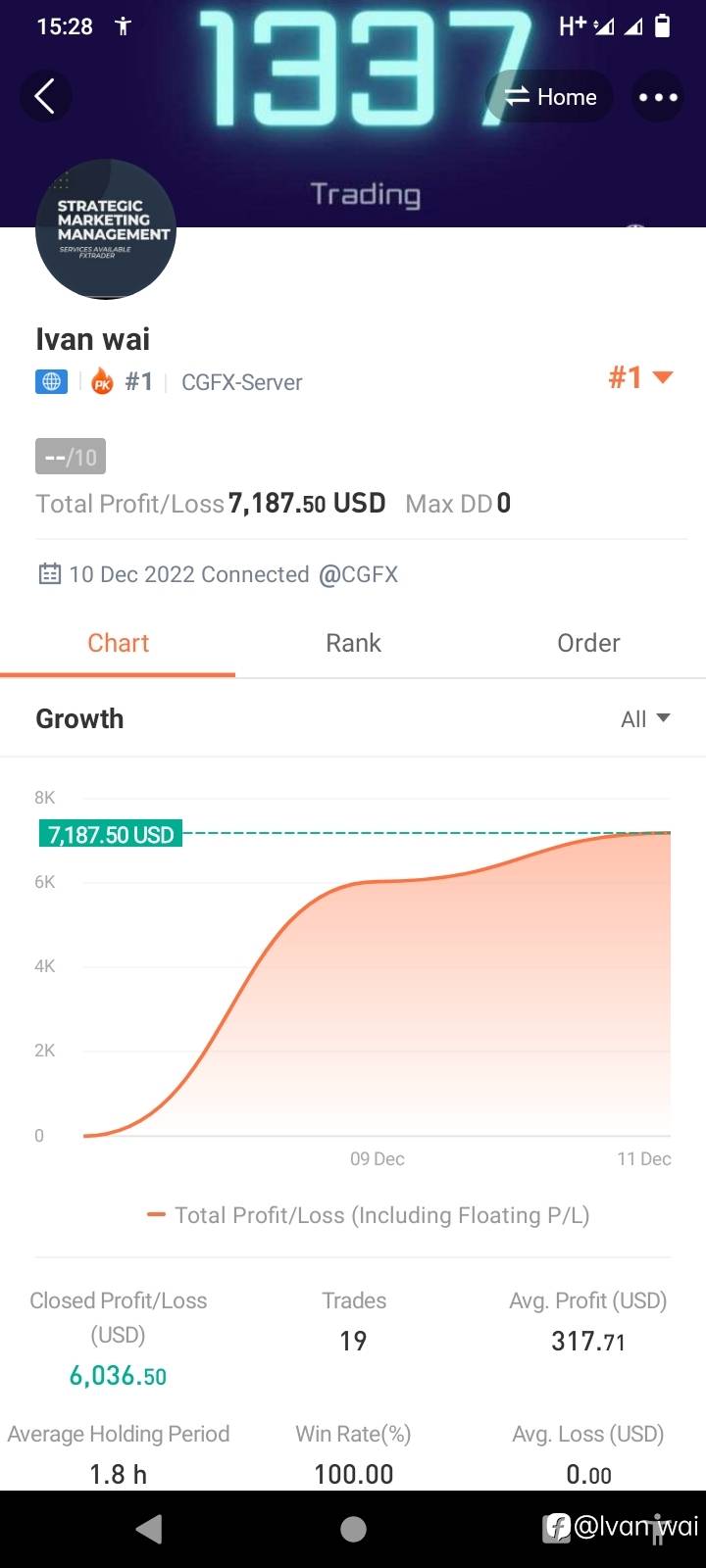Tap the PK flame badge icon
Screen dimensions: 706x1568
102,382
